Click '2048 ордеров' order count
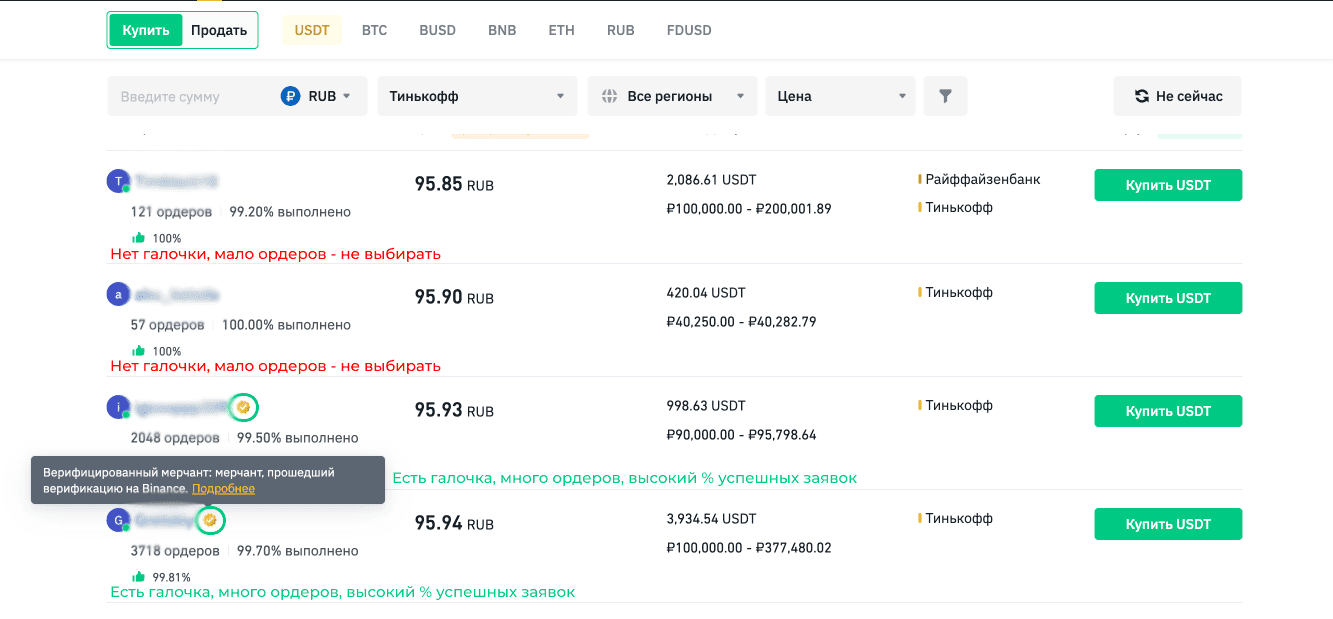 pyautogui.click(x=175, y=438)
